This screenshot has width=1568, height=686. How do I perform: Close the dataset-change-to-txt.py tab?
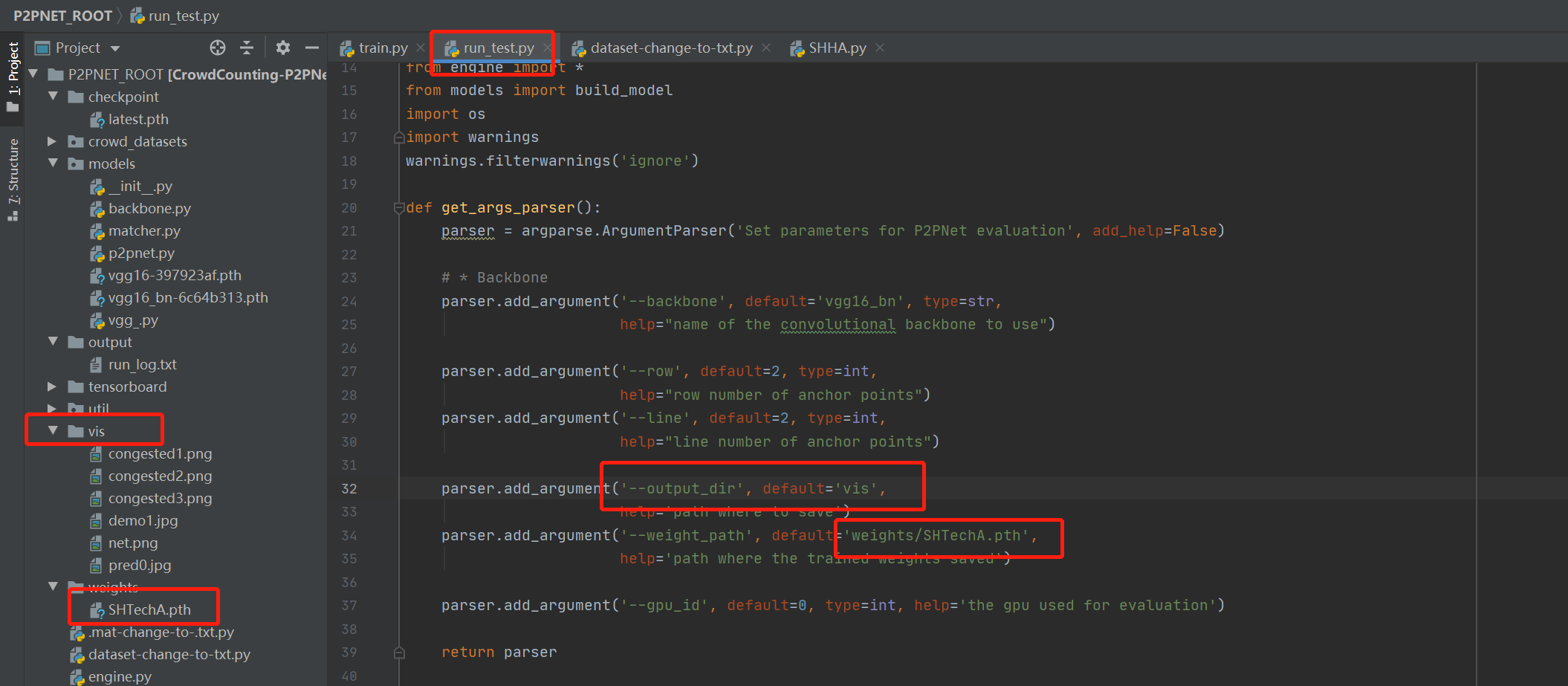click(766, 48)
